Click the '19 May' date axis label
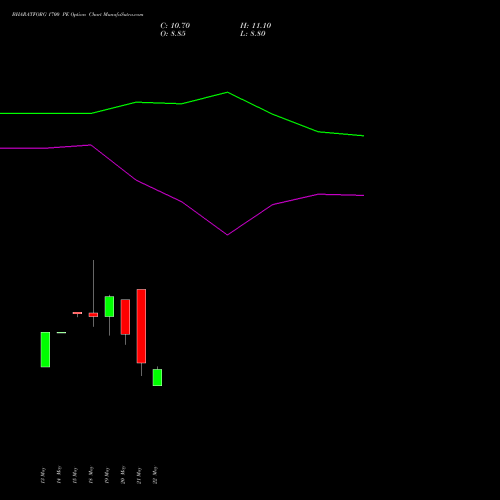Image resolution: width=500 pixels, height=500 pixels. point(107,475)
